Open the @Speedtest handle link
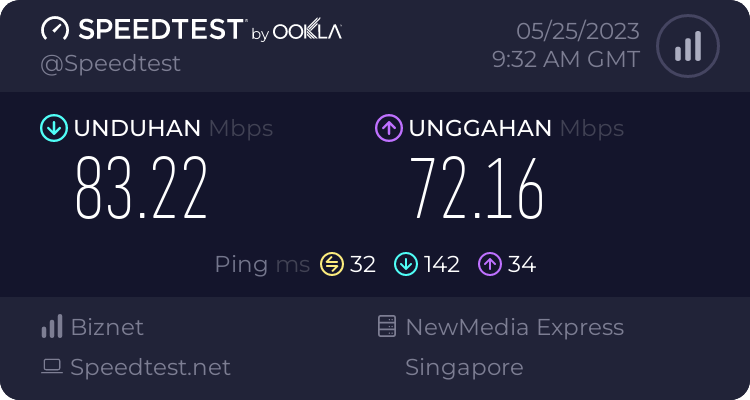 (110, 63)
